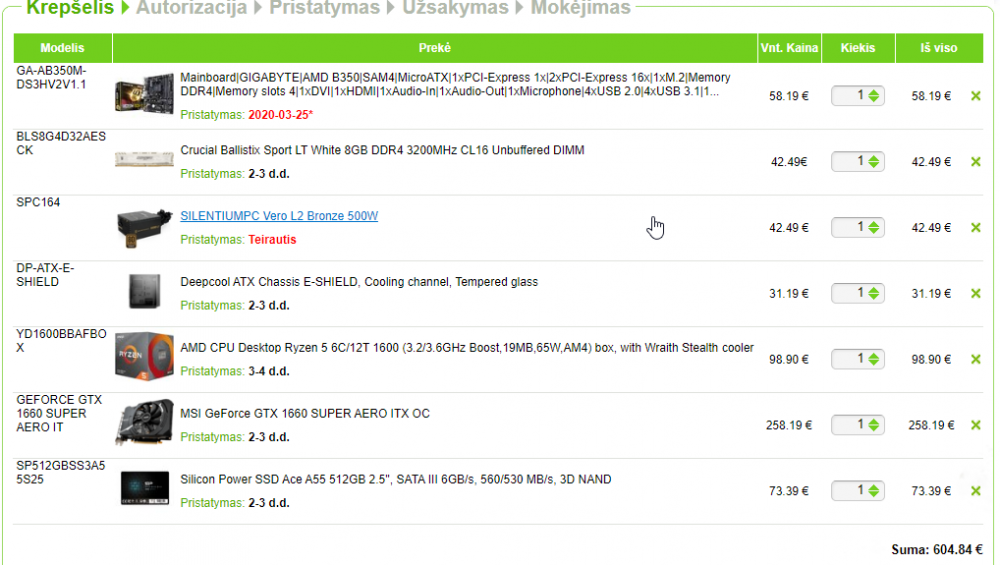Remove SILENTIUMPC Vero L2 from cart
Viewport: 1000px width, 565px height.
click(975, 228)
